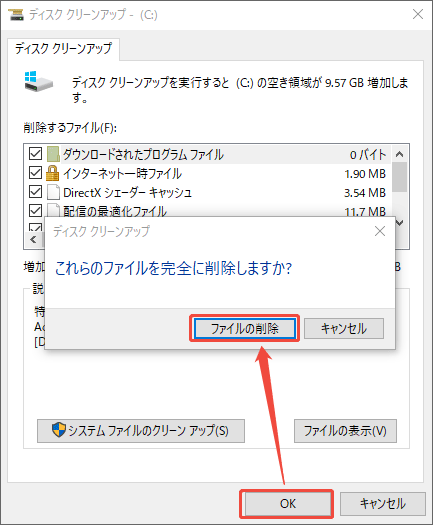Click the 3.54 MB size value
The height and width of the screenshot is (525, 433).
[x=365, y=193]
